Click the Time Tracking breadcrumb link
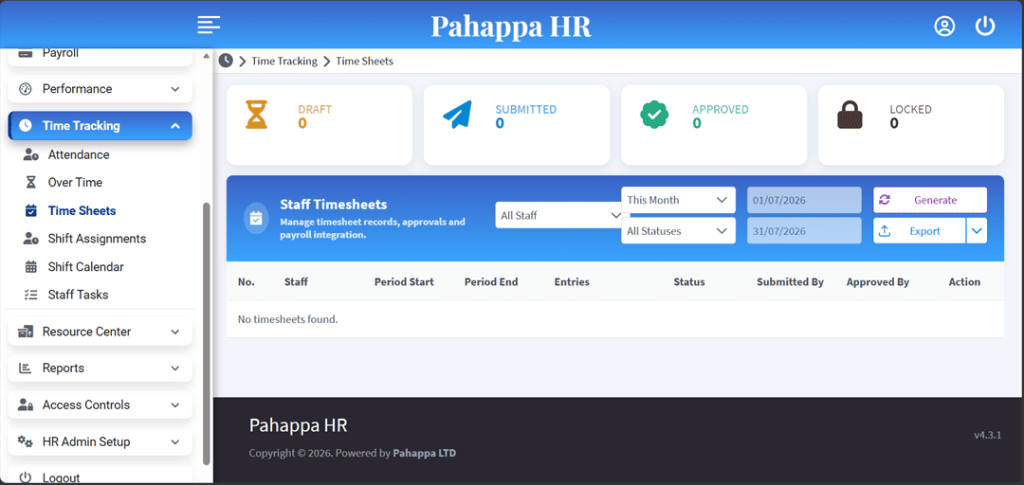 pyautogui.click(x=284, y=61)
